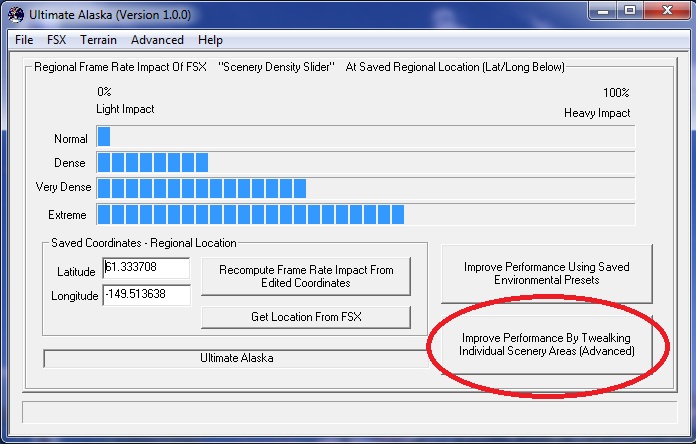Click the Very Dense frame rate impact bar
The height and width of the screenshot is (444, 696).
[366, 189]
